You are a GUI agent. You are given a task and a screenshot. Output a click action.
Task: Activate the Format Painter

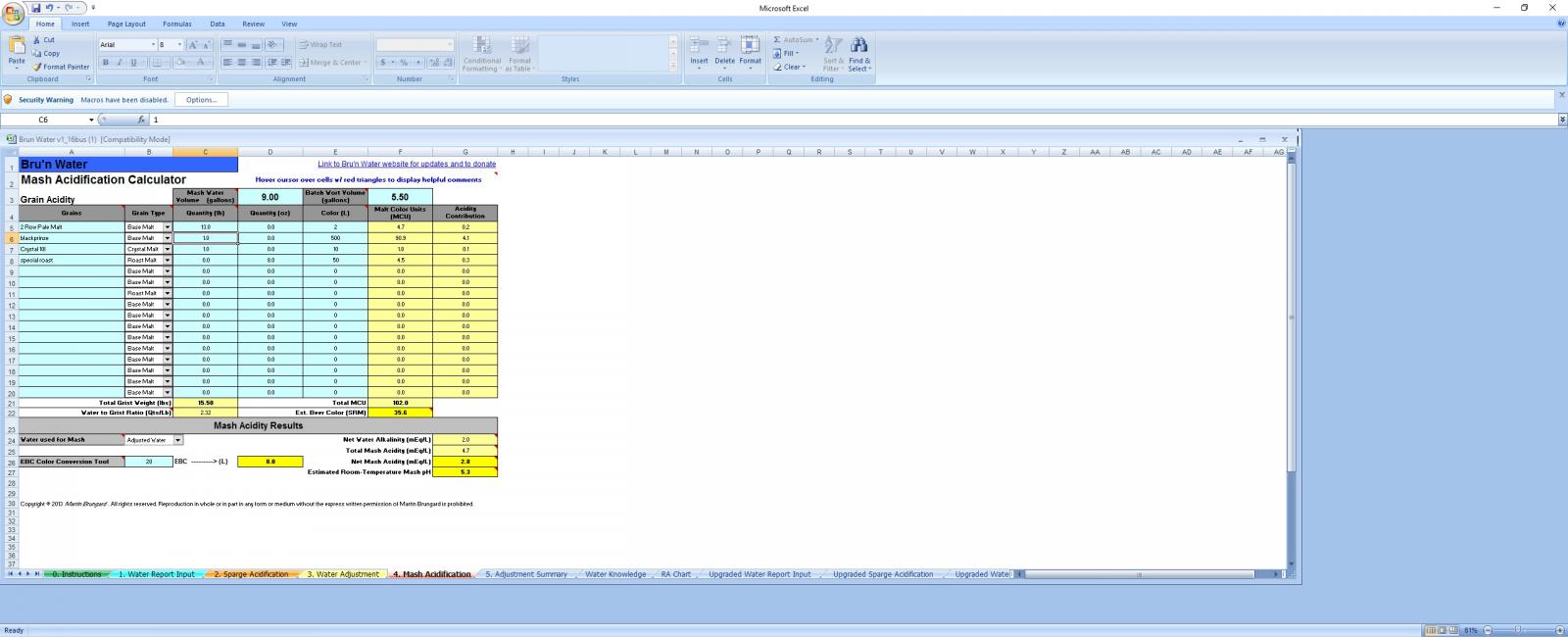[61, 67]
